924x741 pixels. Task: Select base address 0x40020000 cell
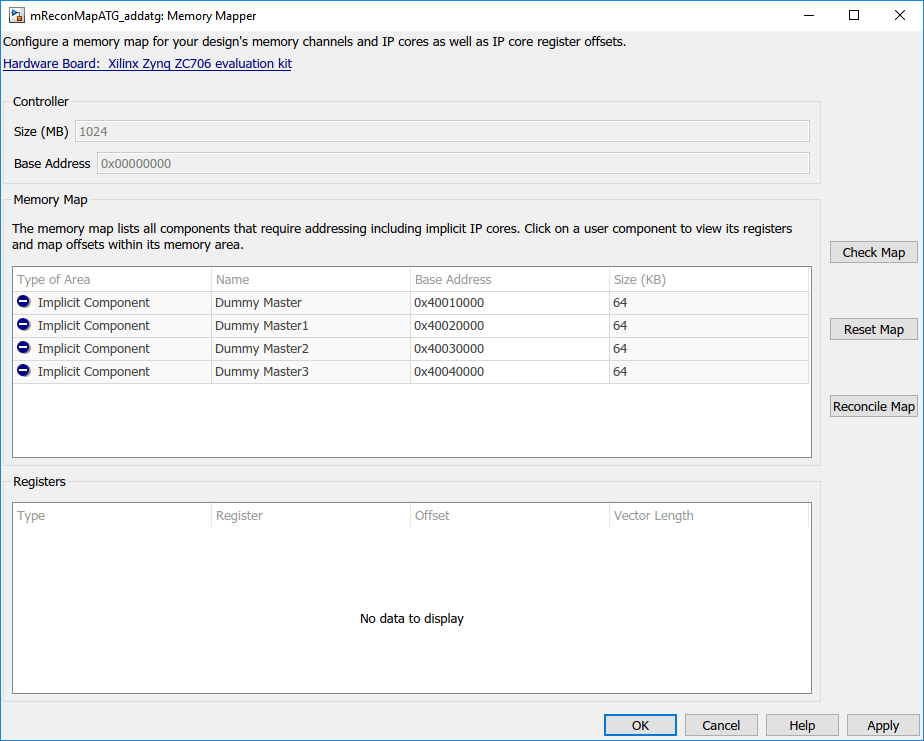510,325
